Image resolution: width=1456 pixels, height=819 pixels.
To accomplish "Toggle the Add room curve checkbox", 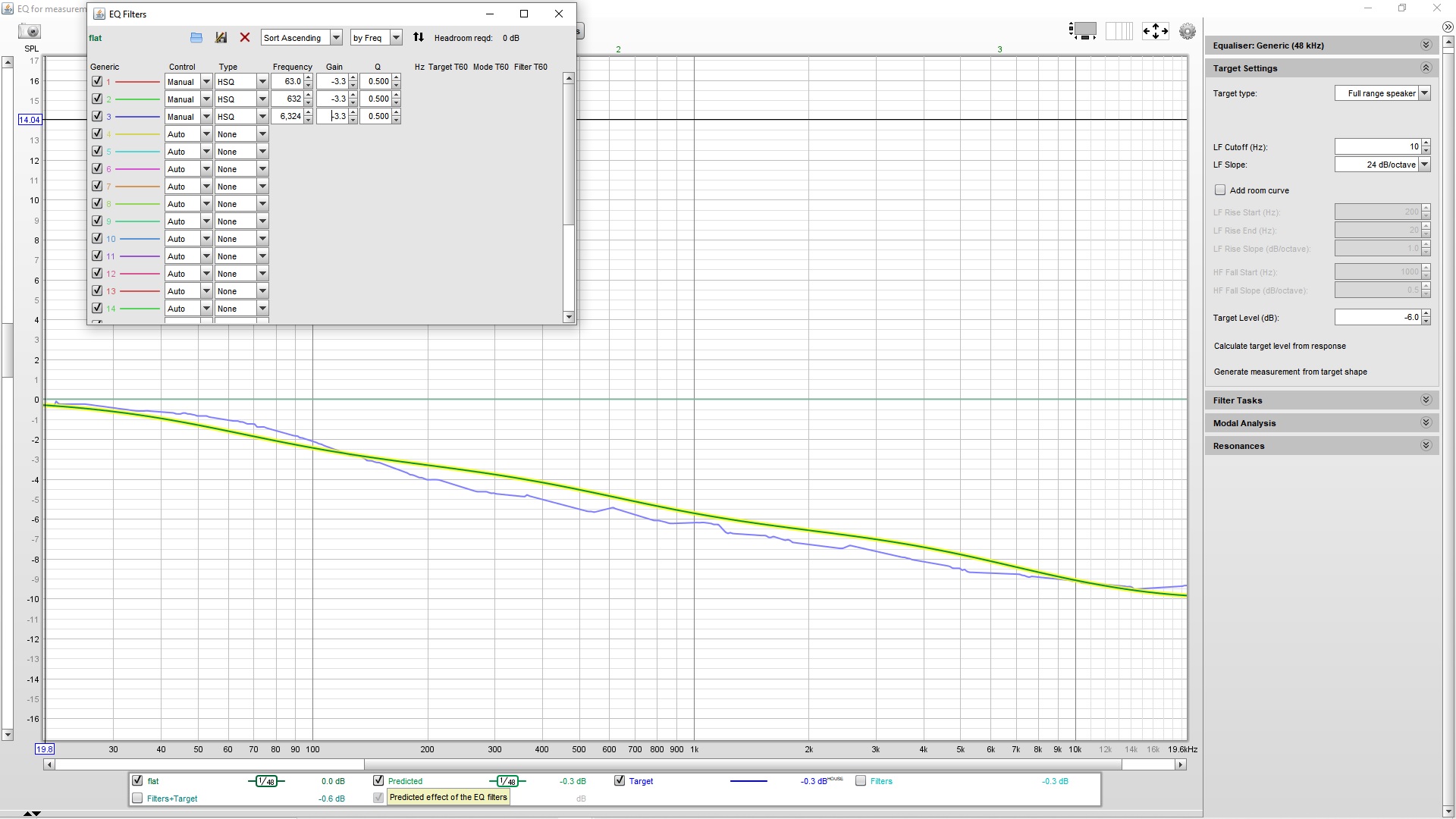I will [1220, 190].
